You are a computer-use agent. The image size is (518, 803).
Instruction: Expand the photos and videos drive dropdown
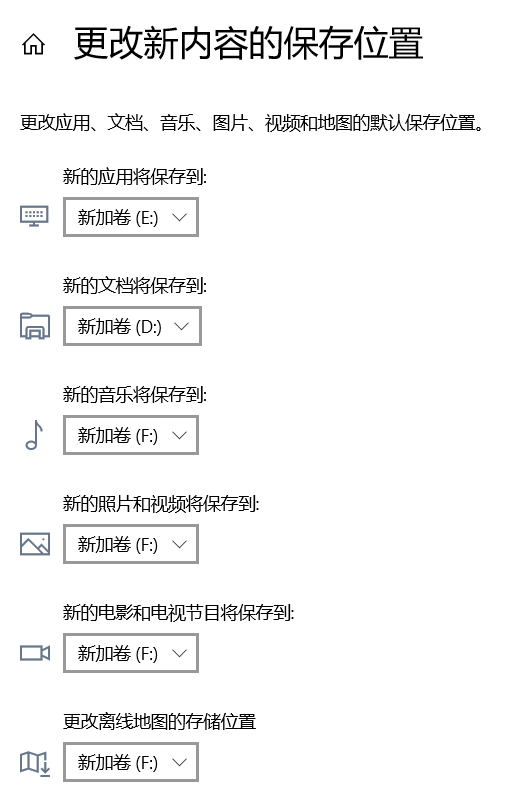(131, 544)
